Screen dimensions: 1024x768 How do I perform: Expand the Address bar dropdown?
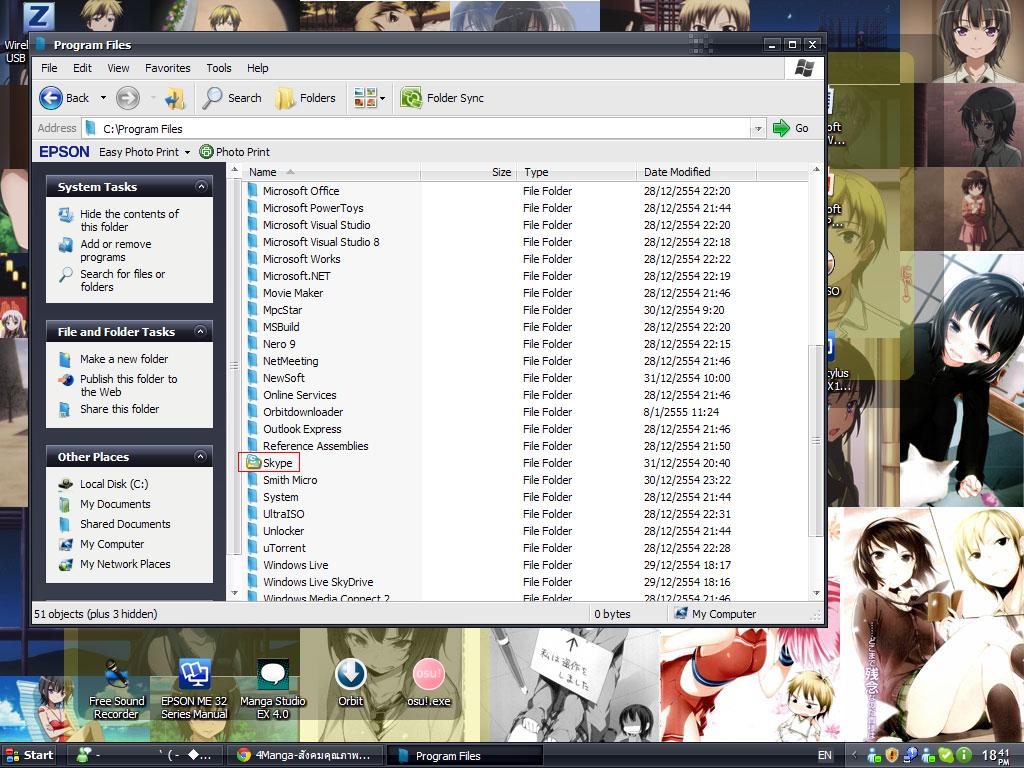[758, 129]
